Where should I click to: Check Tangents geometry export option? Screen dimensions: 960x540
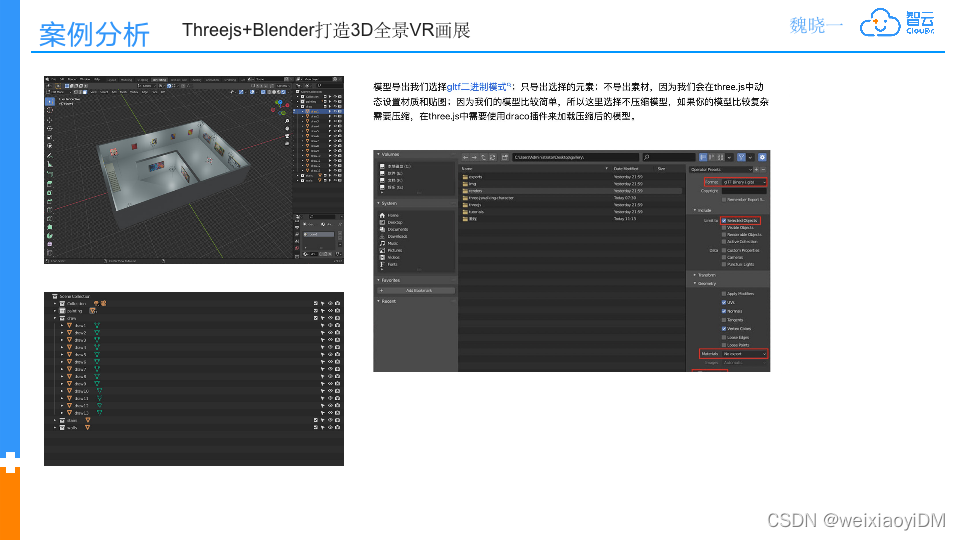click(x=724, y=320)
